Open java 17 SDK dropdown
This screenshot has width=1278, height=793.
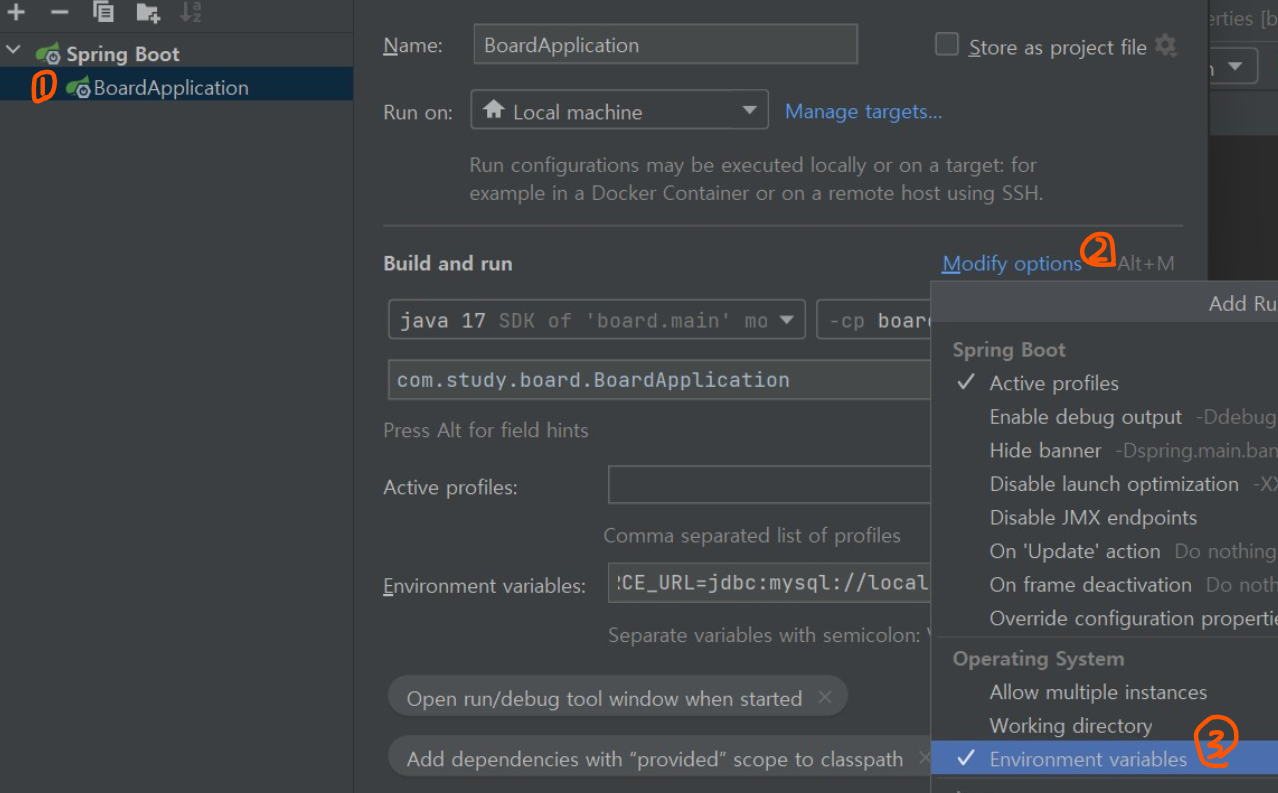pos(596,320)
